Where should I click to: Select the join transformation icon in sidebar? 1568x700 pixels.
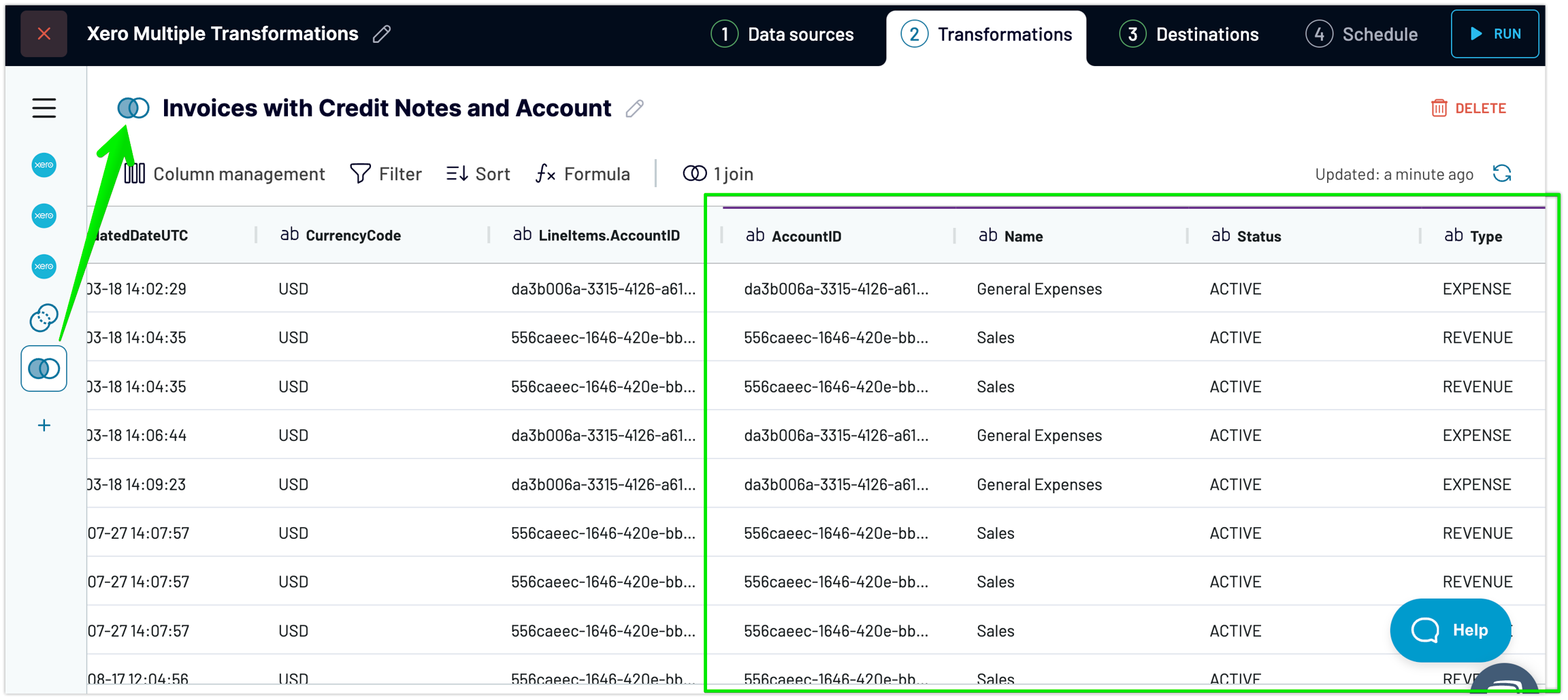coord(44,369)
